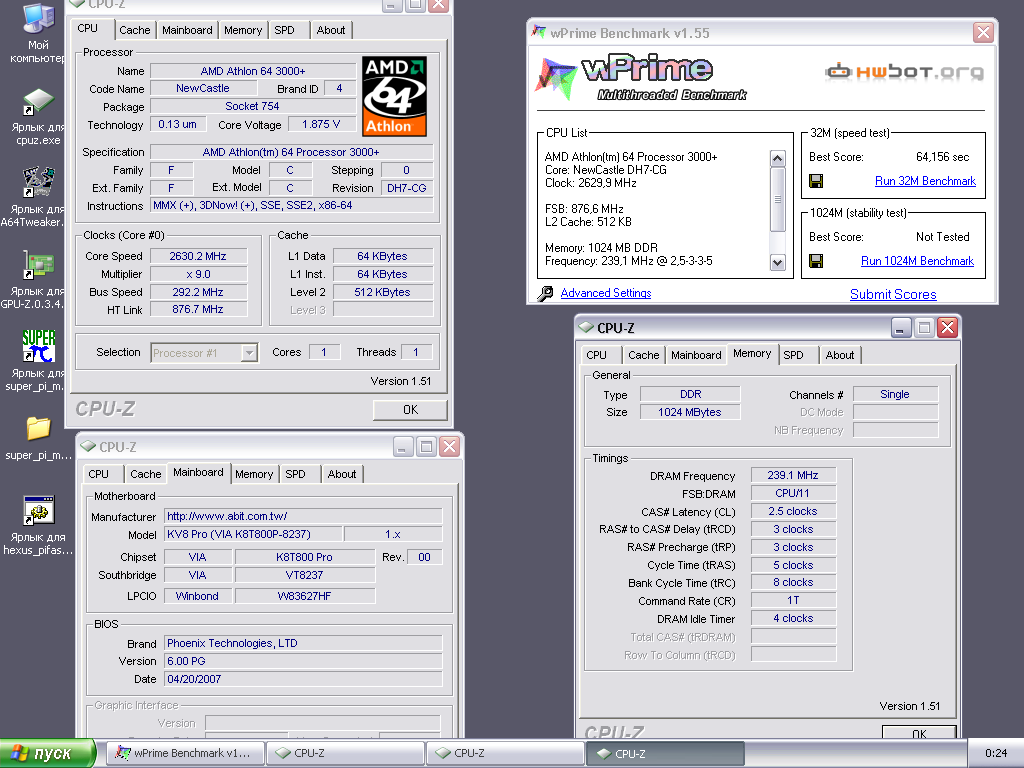Click the Channels # Single value
The image size is (1024, 768).
(x=895, y=394)
